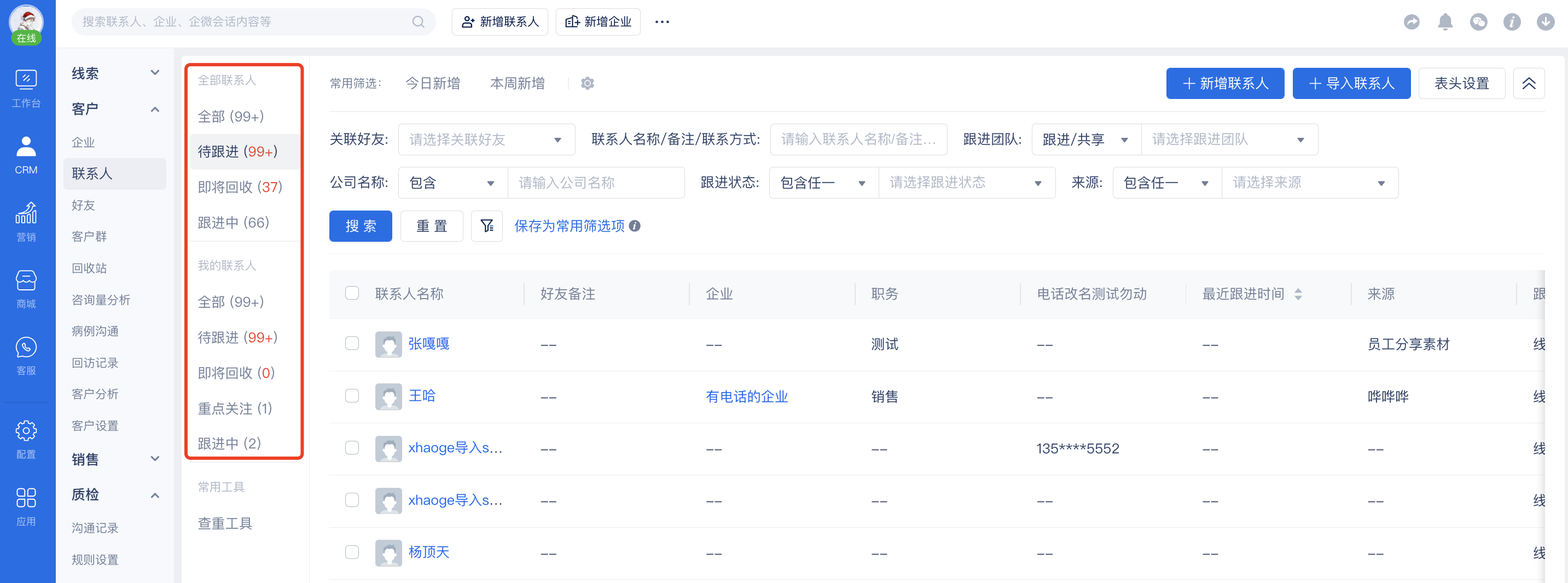Click the search magnifier icon in top bar
1568x583 pixels.
418,22
